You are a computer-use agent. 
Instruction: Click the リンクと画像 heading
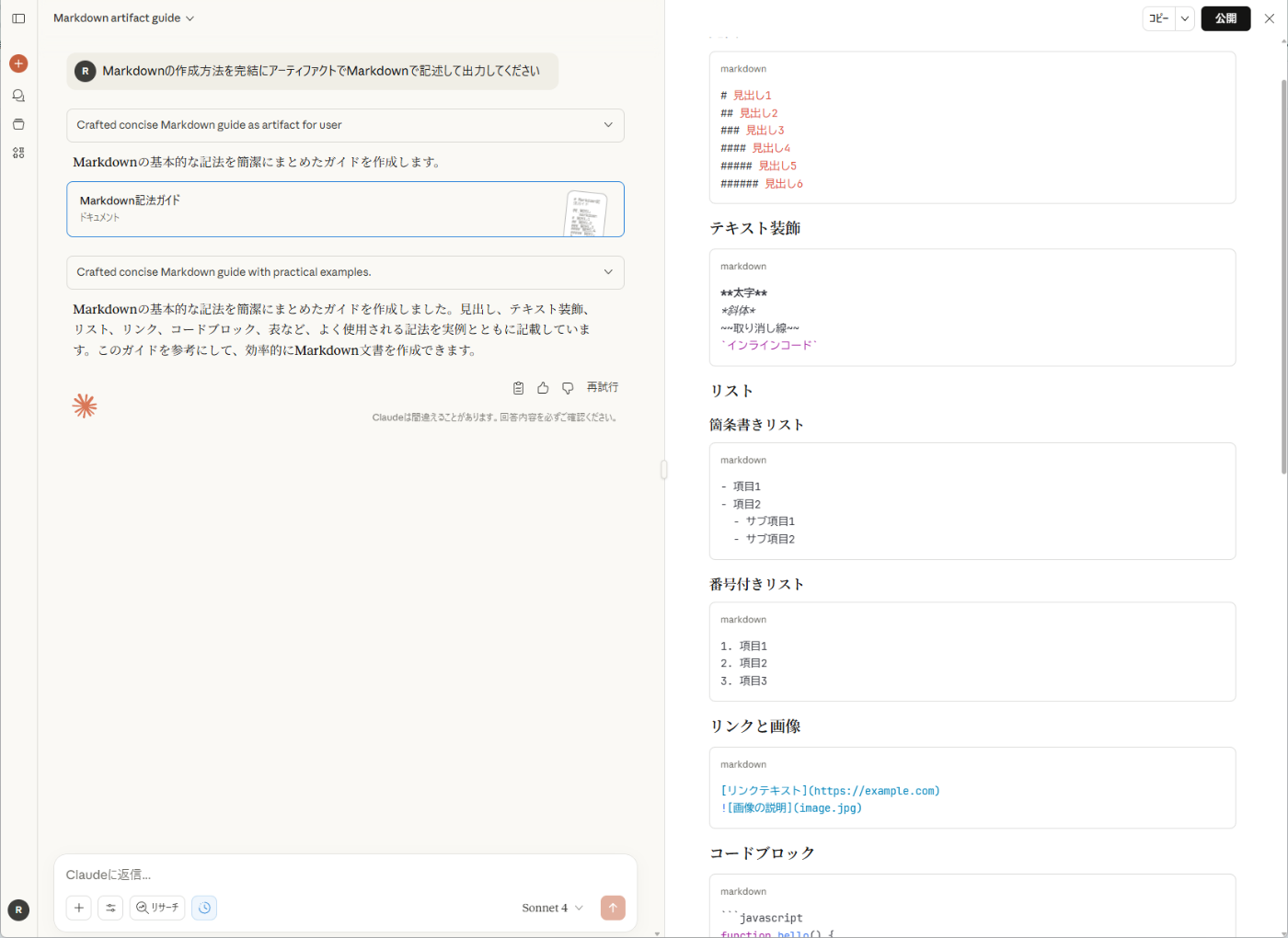[755, 726]
